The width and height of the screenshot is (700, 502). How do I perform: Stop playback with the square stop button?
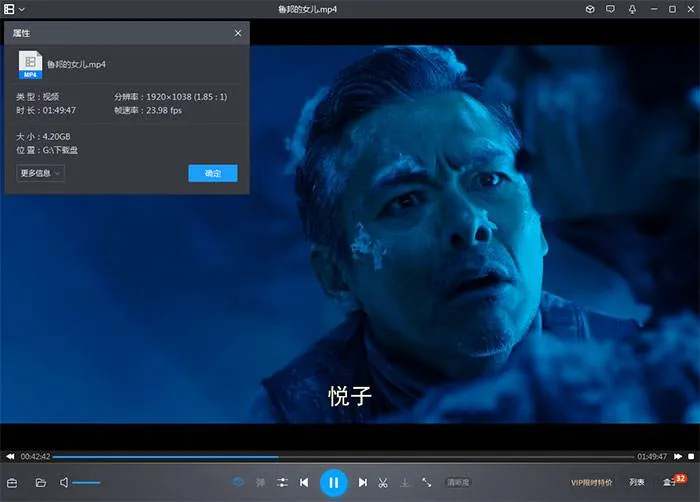pos(691,456)
